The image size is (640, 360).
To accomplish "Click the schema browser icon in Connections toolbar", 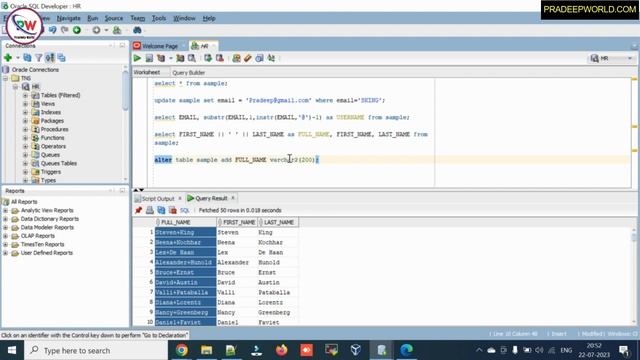I will pyautogui.click(x=50, y=58).
